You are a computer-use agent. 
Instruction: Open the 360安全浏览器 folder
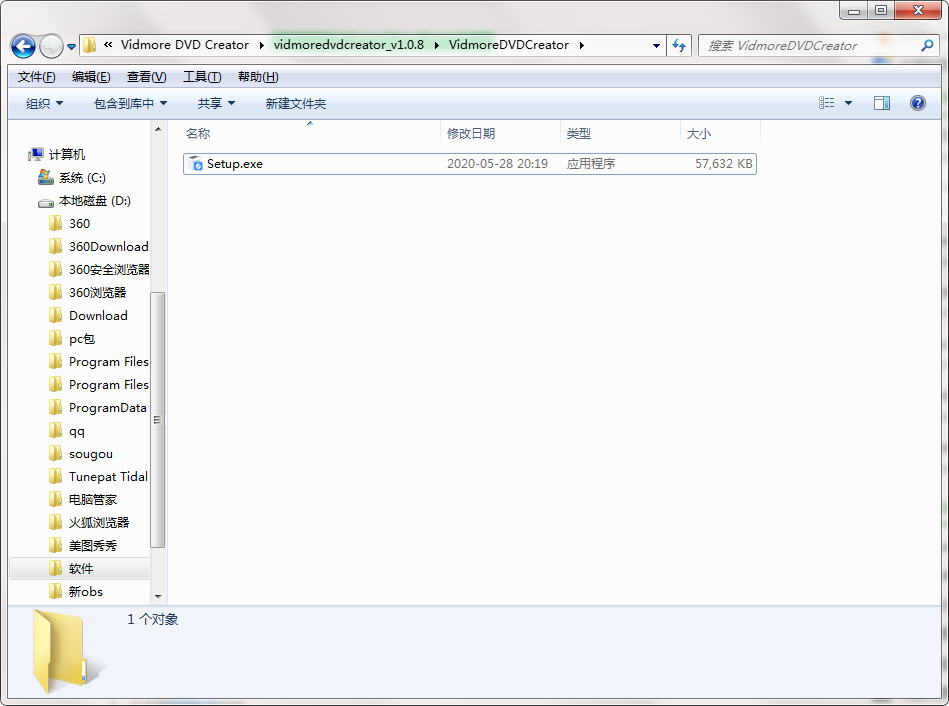tap(108, 270)
